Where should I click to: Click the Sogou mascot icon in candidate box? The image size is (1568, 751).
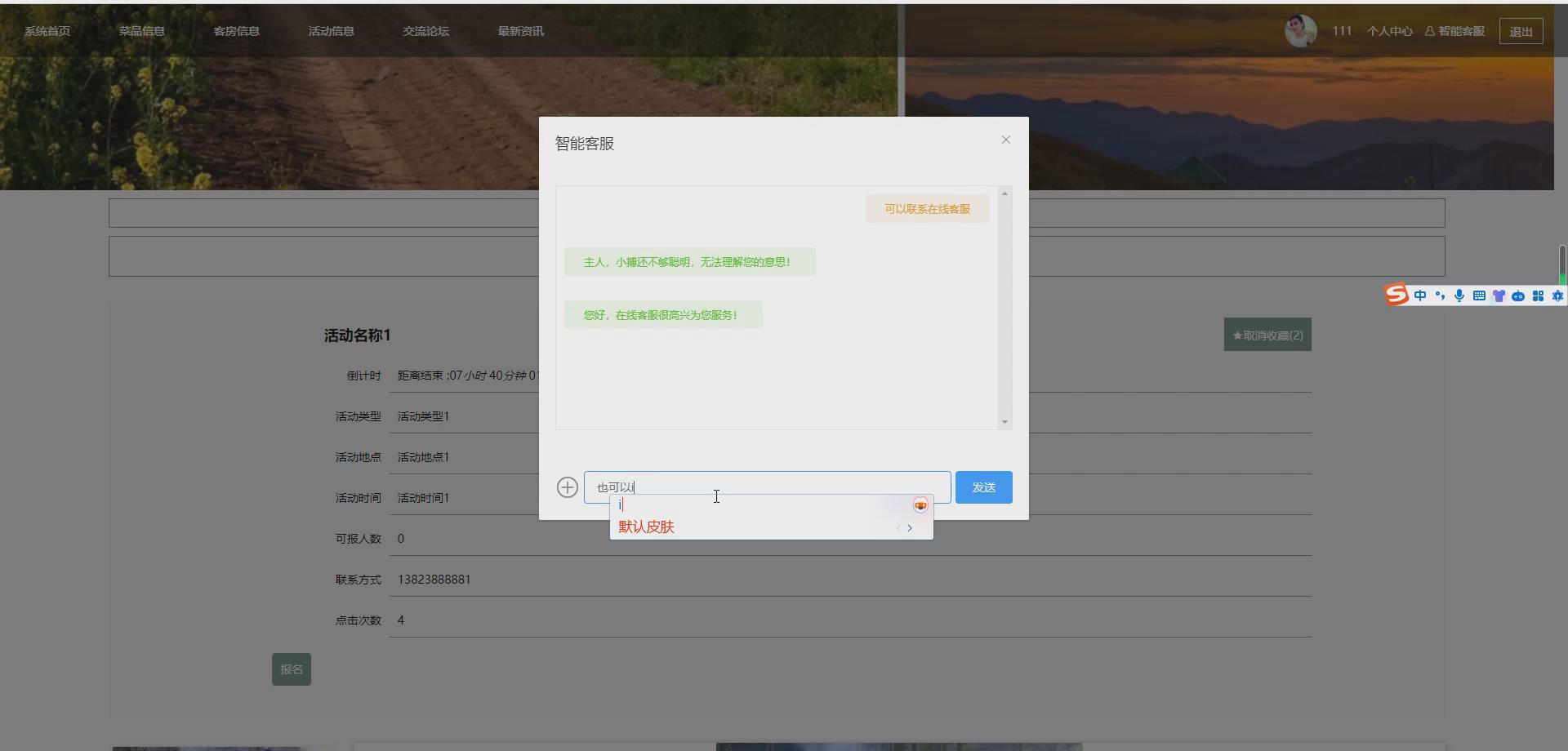920,505
